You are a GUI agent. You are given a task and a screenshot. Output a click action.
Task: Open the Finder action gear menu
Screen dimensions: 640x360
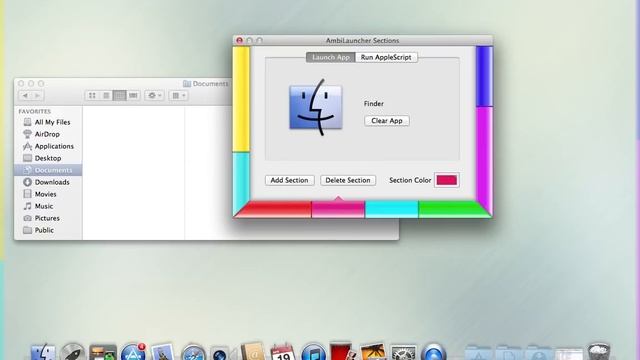point(154,96)
